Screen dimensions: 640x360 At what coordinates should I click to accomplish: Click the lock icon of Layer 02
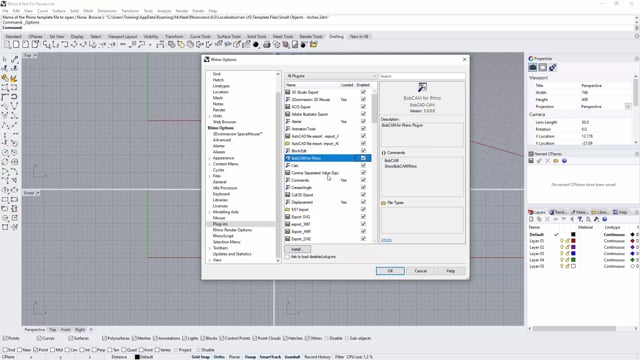point(567,247)
